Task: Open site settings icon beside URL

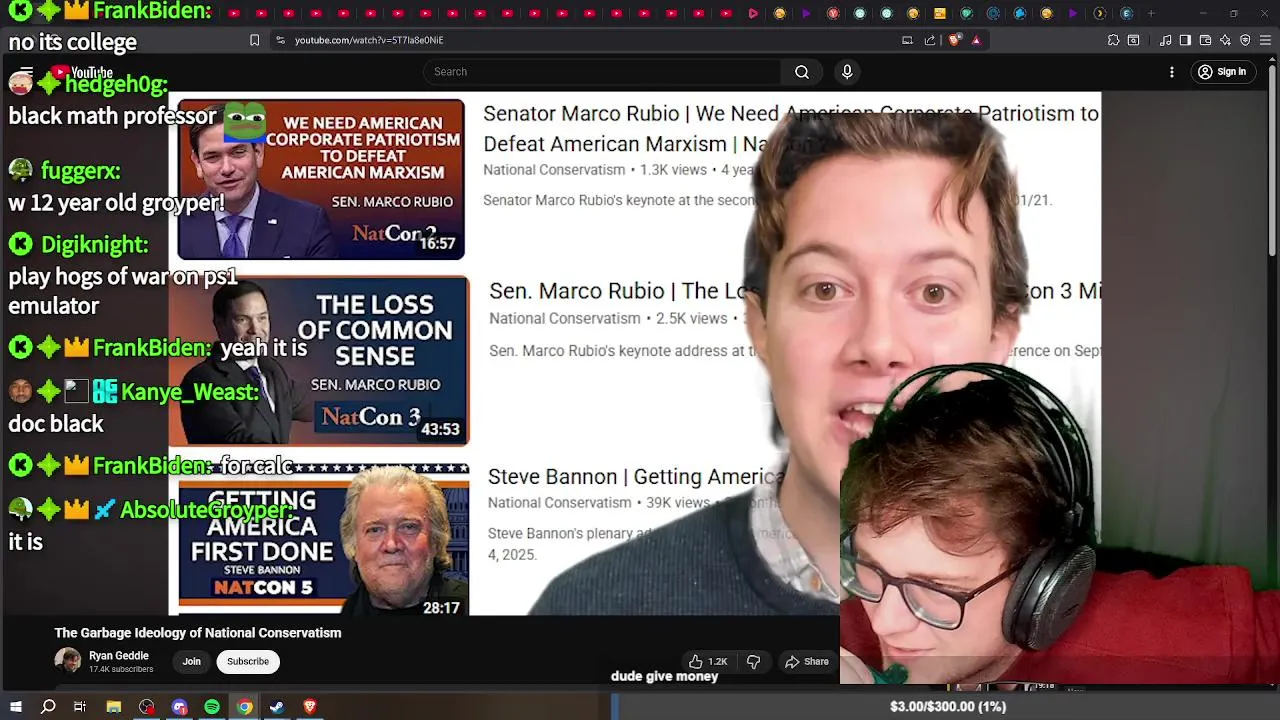Action: [x=280, y=40]
